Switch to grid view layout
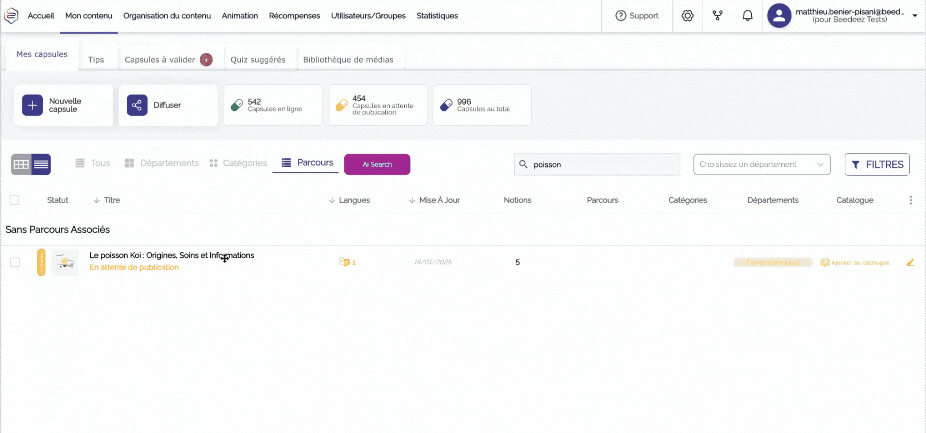 pos(21,164)
